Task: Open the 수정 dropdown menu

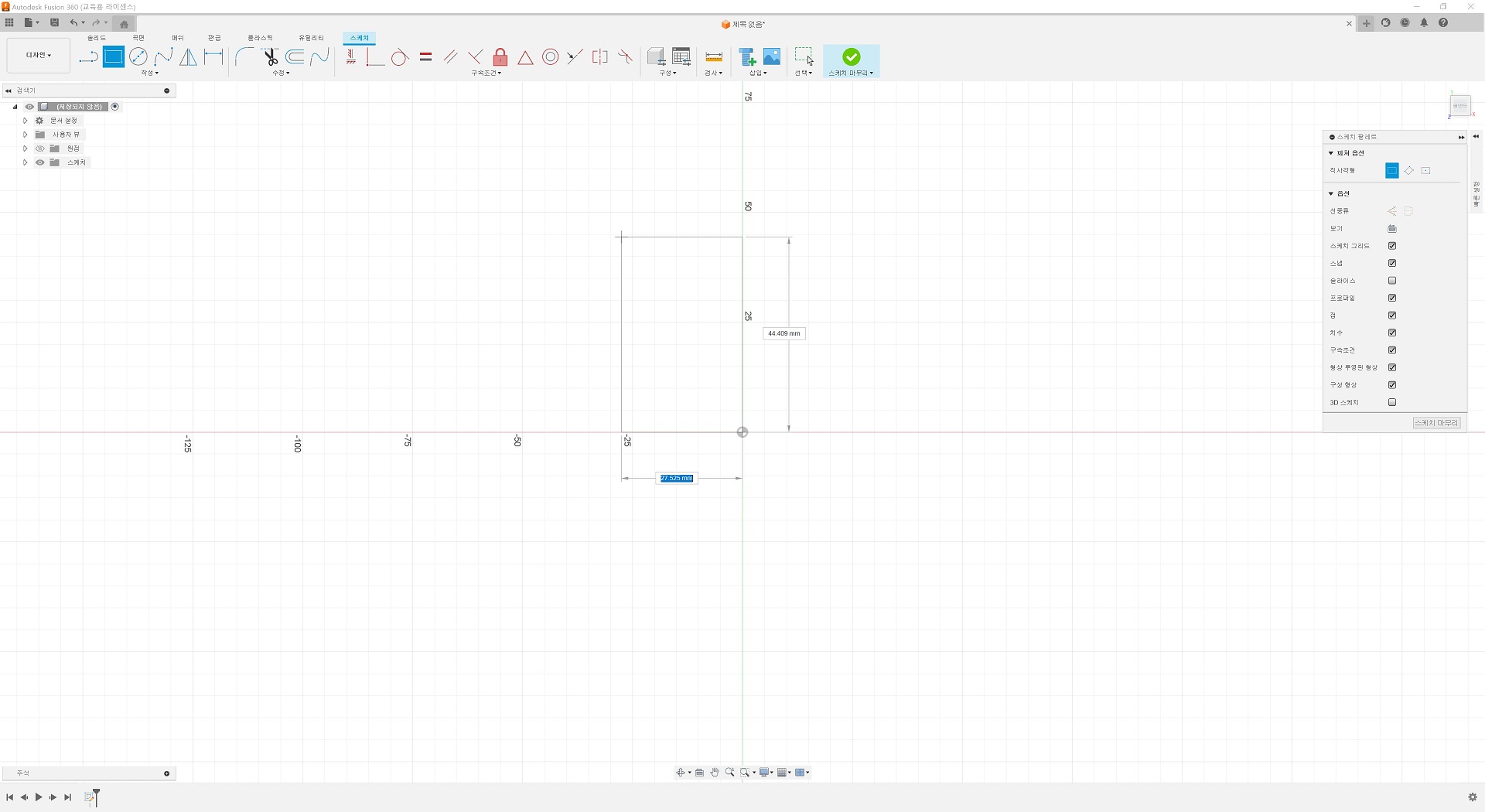Action: tap(281, 73)
